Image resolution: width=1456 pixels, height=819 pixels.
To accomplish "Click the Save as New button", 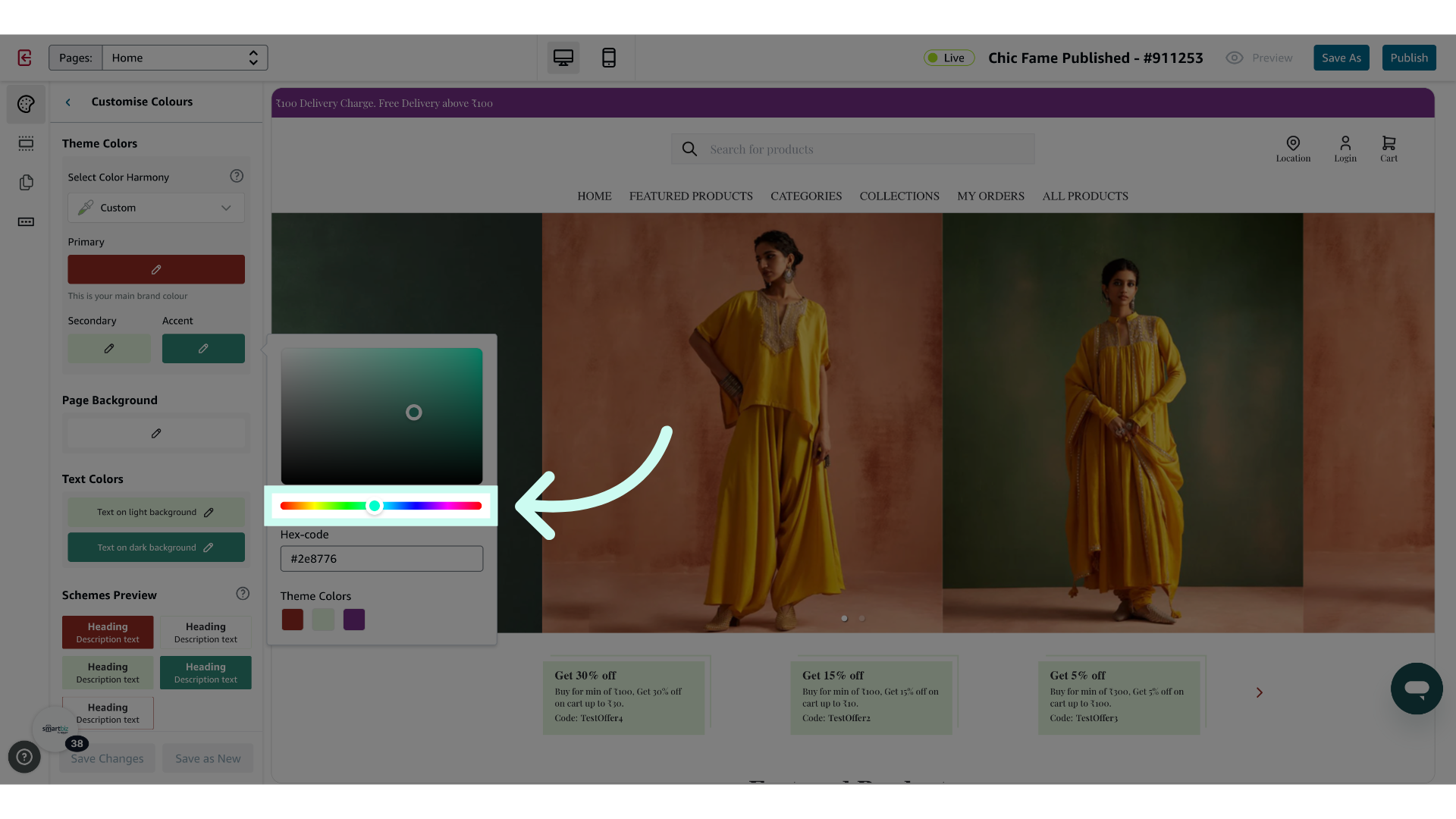I will point(208,758).
